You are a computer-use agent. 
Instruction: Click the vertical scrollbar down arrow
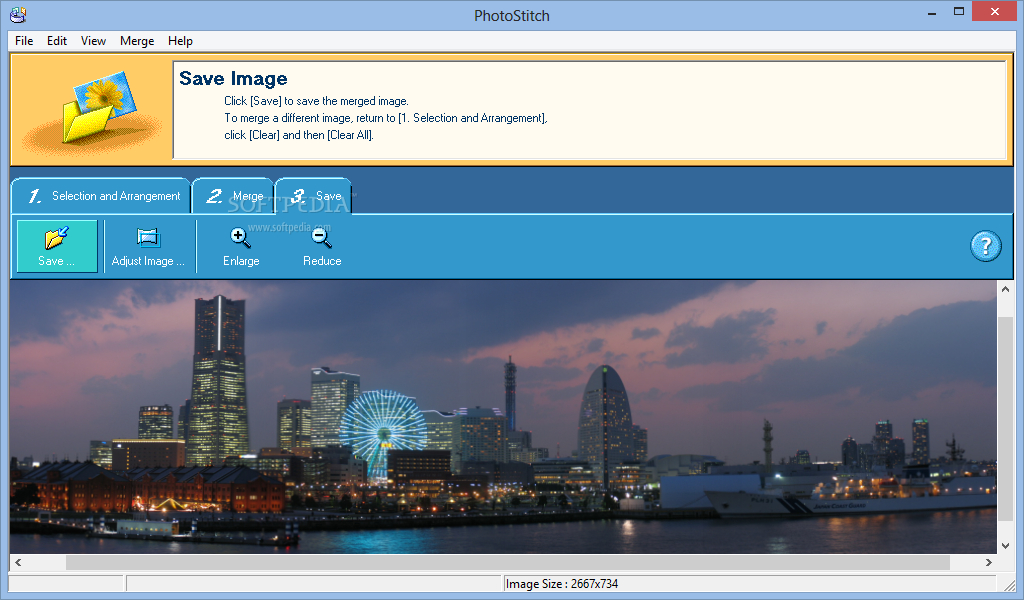point(1005,545)
